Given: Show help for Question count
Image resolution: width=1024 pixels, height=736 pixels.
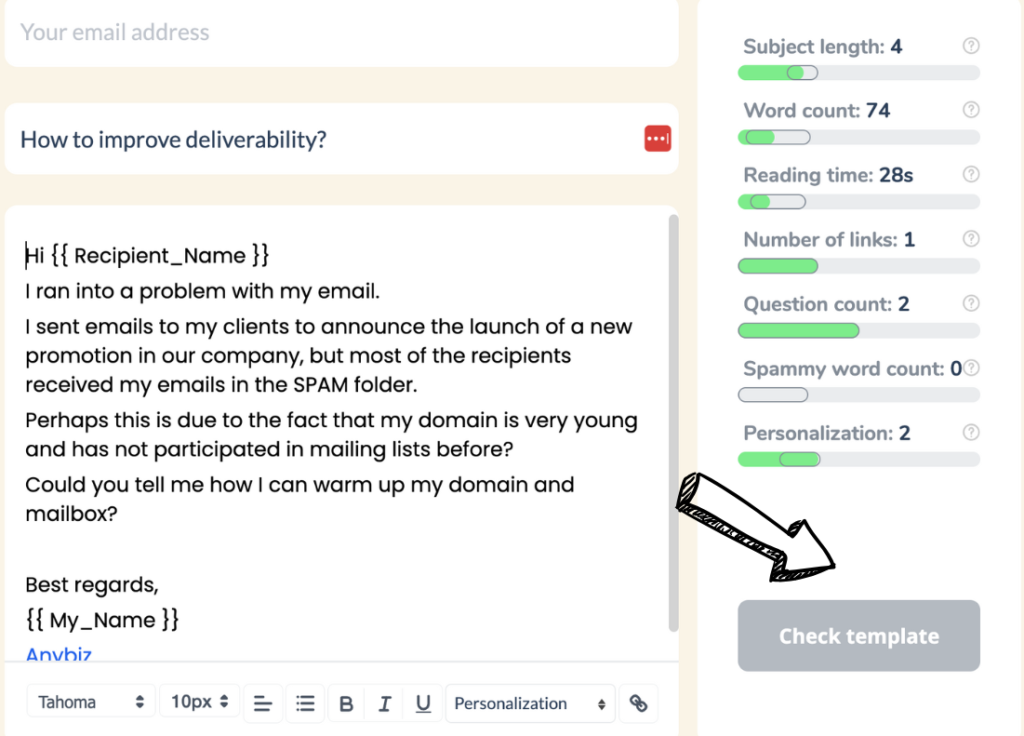Looking at the screenshot, I should pyautogui.click(x=971, y=303).
